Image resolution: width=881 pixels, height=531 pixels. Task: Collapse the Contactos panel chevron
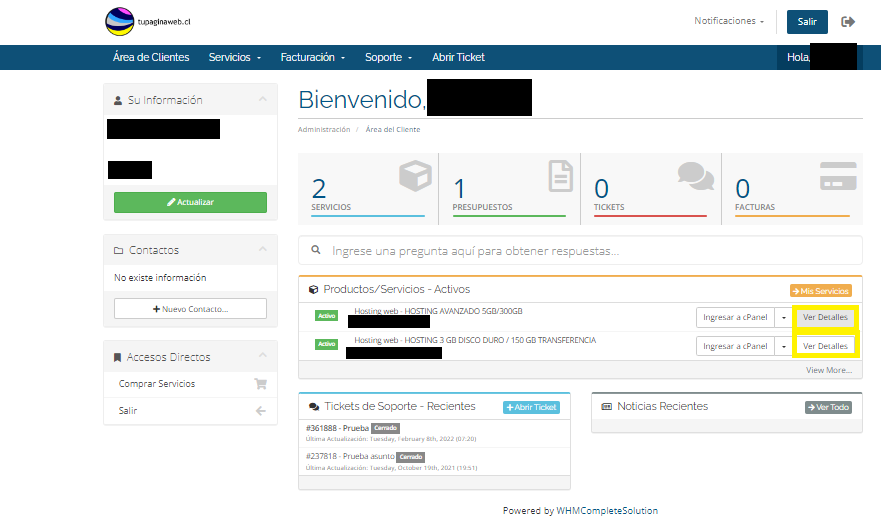(x=262, y=250)
